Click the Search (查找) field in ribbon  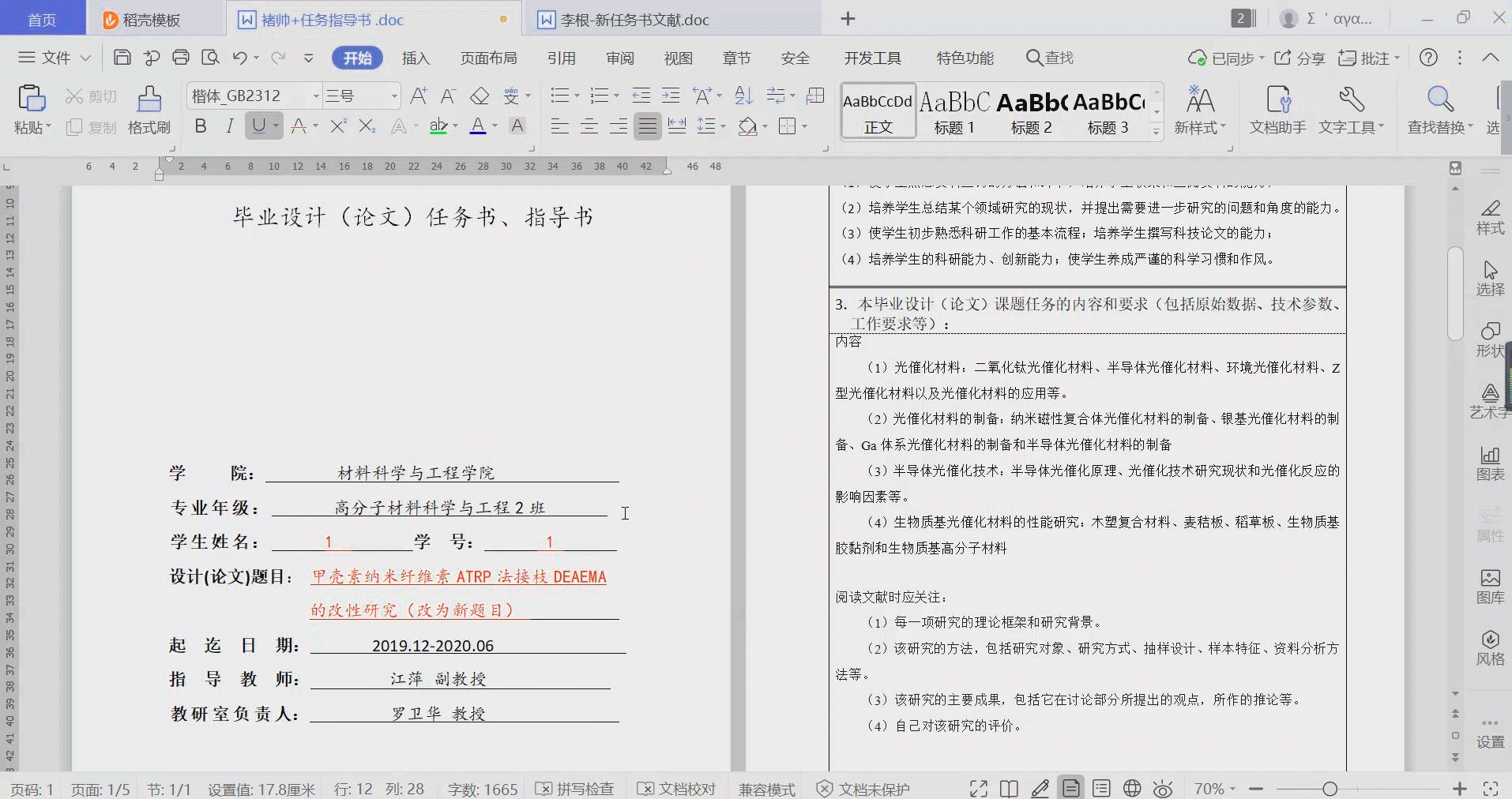point(1050,58)
